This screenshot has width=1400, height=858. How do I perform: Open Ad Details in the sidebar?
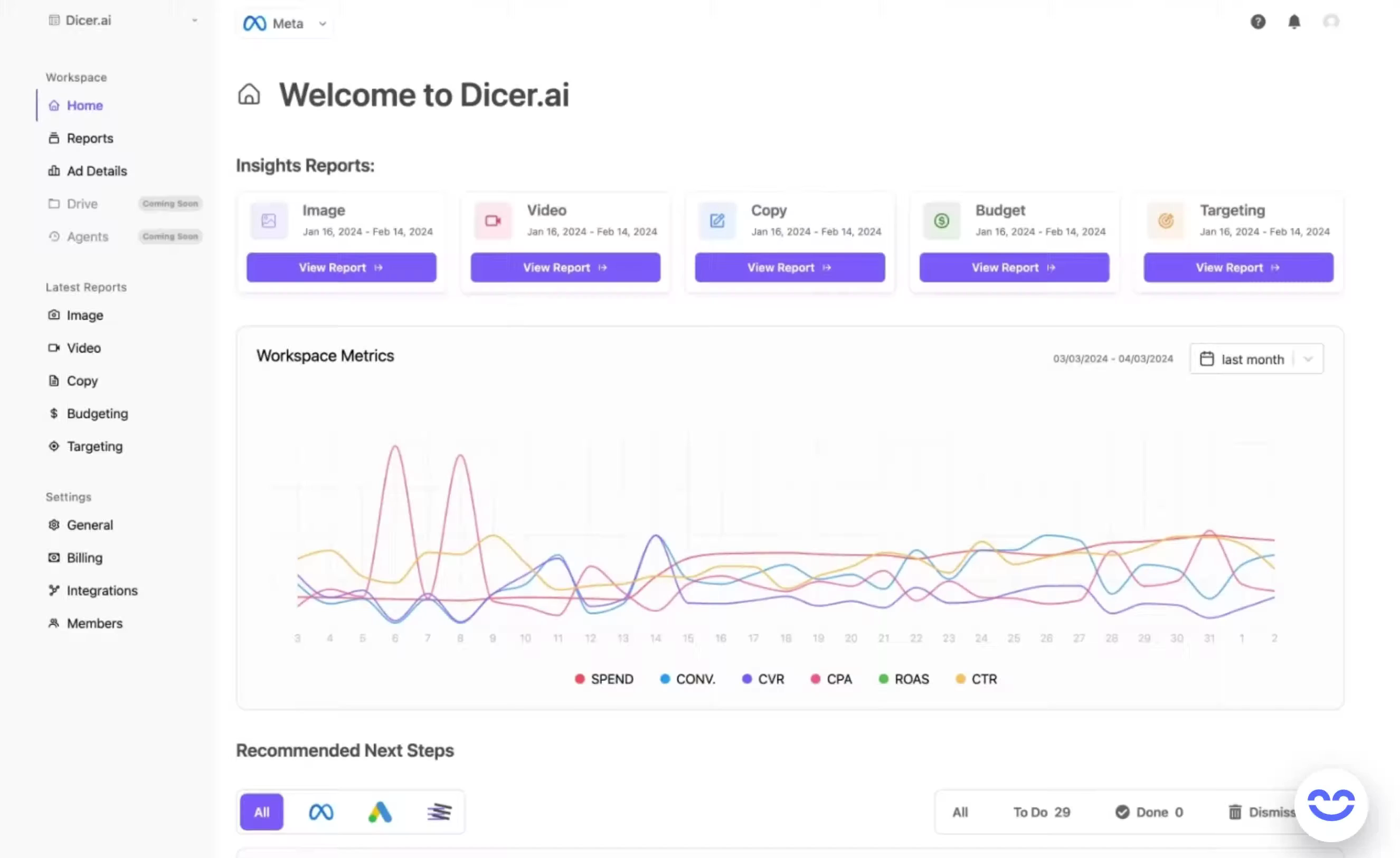tap(97, 171)
